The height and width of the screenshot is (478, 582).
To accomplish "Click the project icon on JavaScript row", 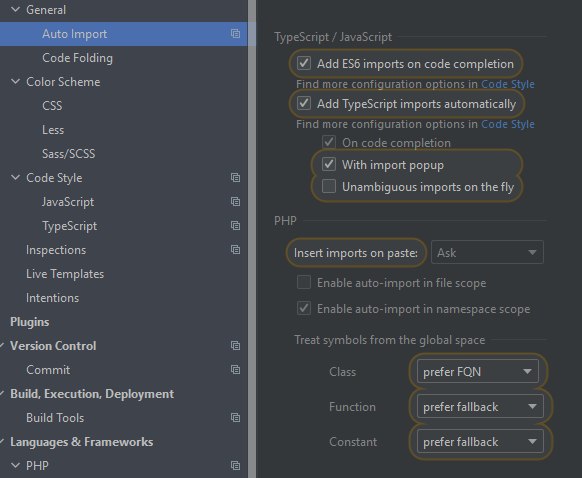I will tap(235, 202).
